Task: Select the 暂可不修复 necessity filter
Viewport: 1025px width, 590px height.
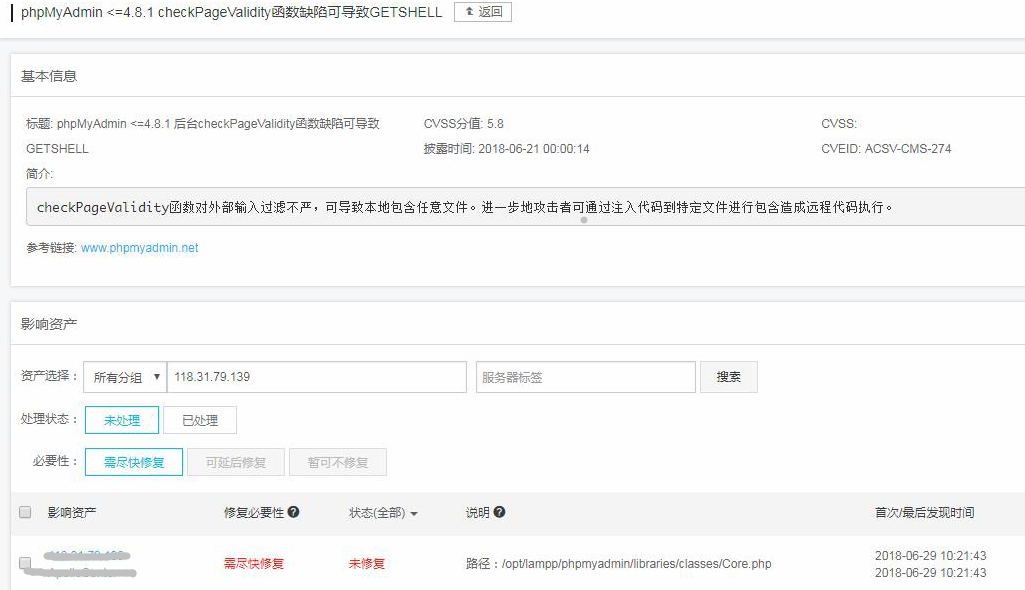Action: coord(338,462)
